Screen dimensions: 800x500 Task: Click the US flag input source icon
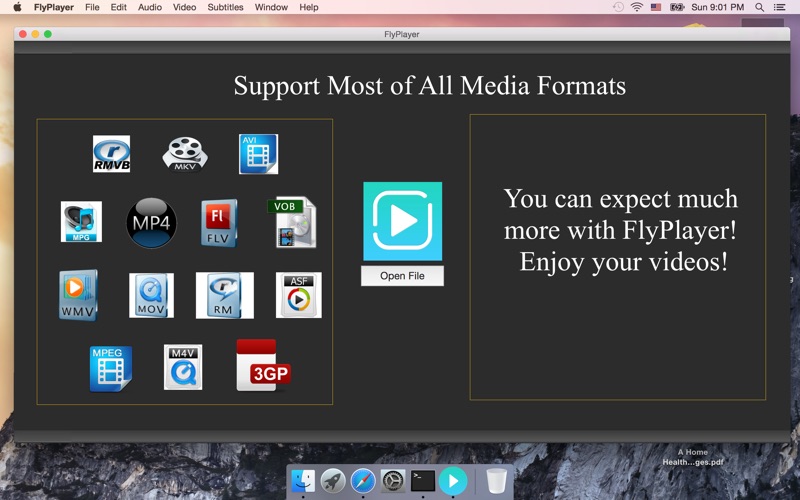click(x=656, y=7)
